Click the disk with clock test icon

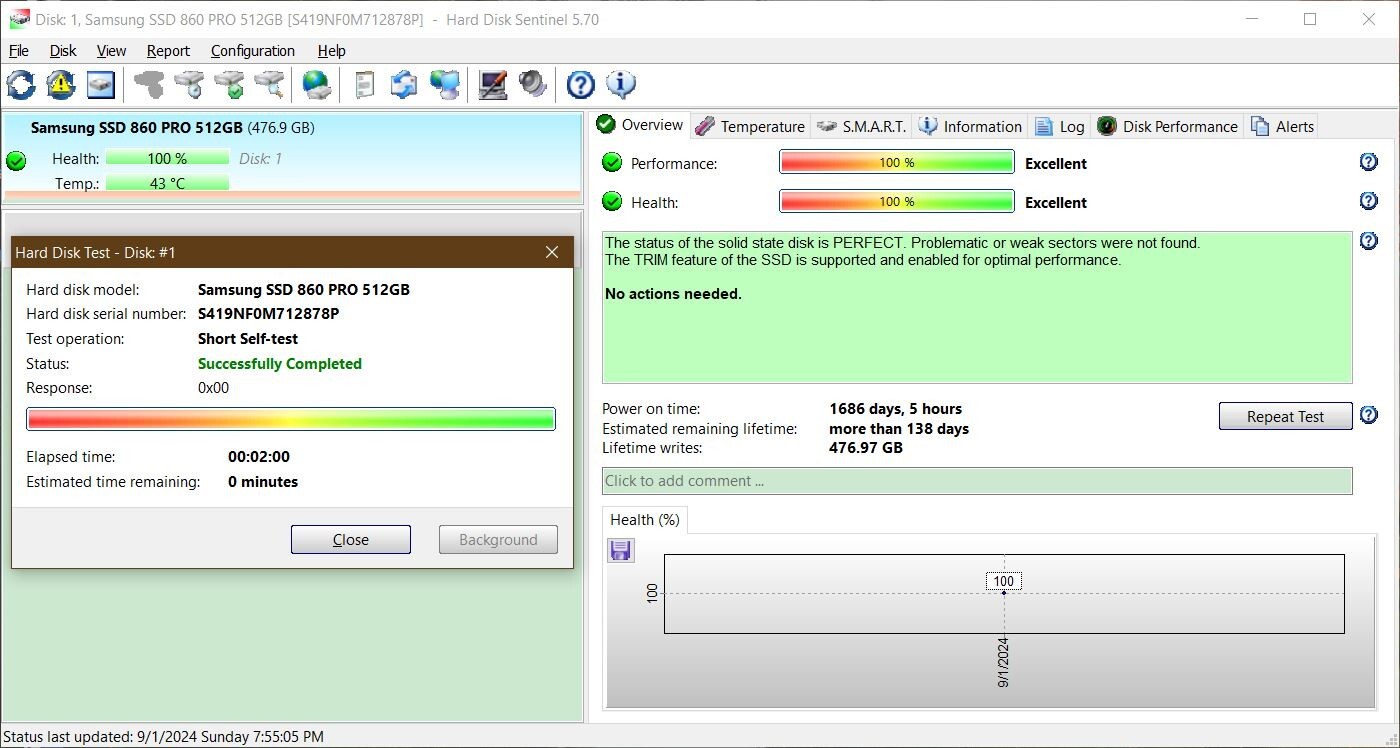[x=190, y=84]
